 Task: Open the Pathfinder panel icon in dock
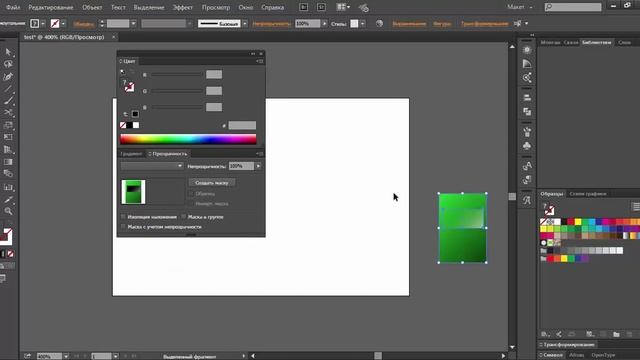point(527,112)
